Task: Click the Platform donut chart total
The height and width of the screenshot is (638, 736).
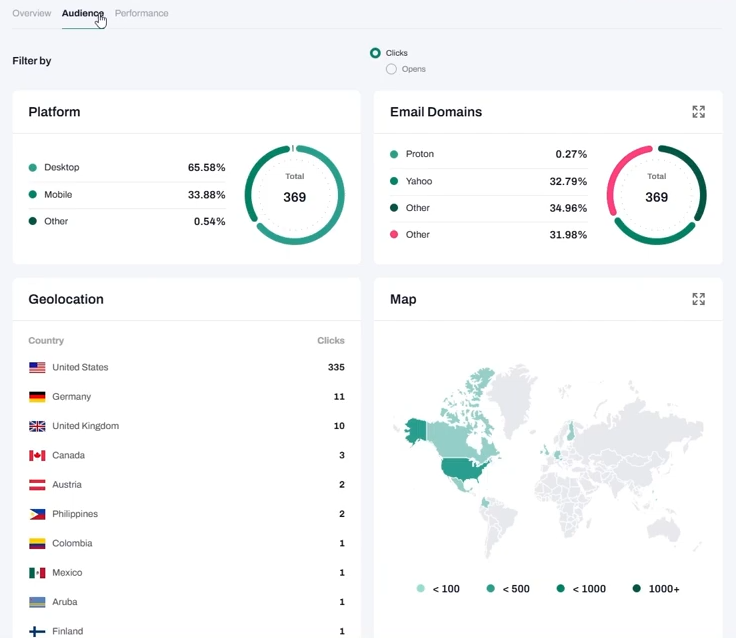Action: pyautogui.click(x=294, y=195)
